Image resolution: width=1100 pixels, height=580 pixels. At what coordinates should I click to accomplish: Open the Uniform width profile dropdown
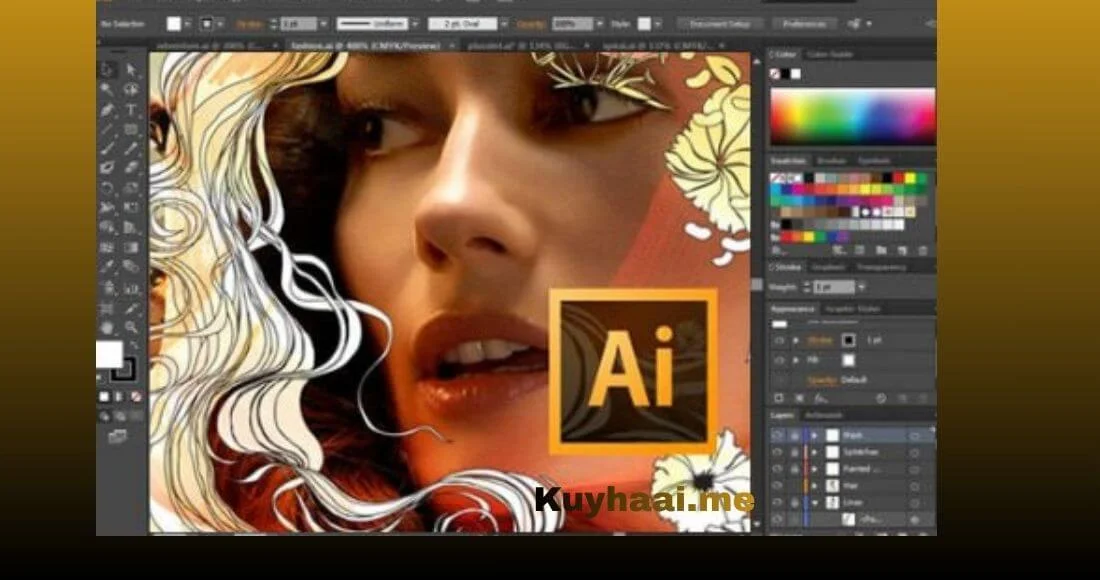pyautogui.click(x=415, y=24)
